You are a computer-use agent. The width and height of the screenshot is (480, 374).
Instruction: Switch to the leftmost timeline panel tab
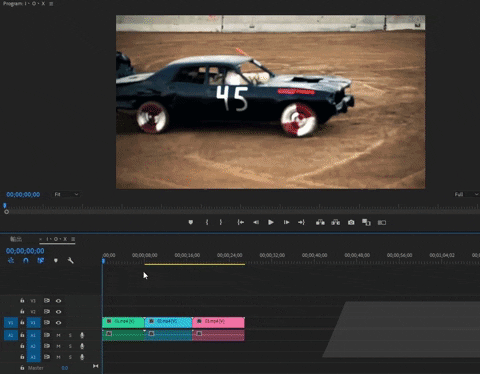pos(16,239)
